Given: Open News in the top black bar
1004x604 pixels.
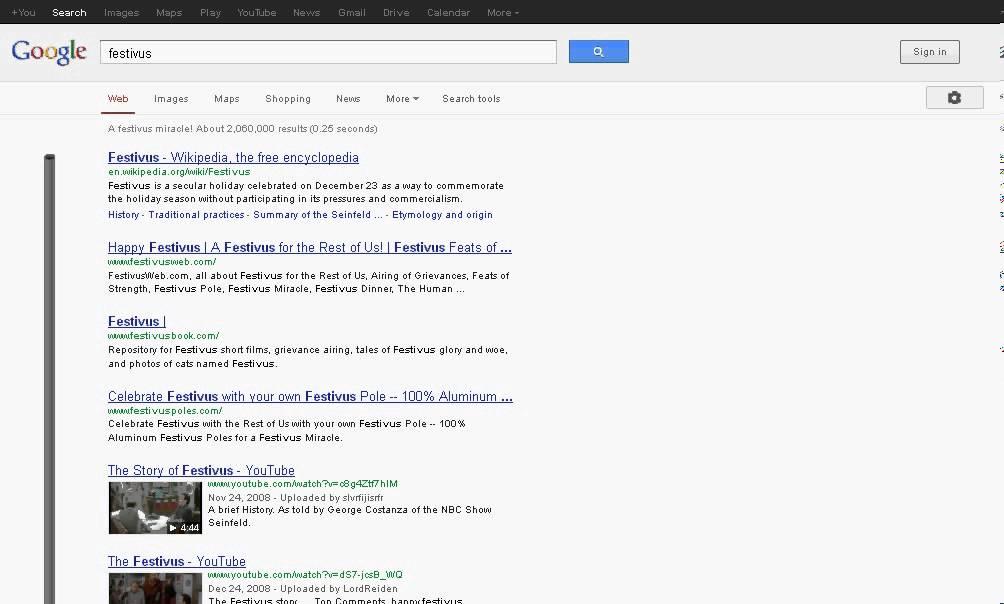Looking at the screenshot, I should tap(306, 12).
